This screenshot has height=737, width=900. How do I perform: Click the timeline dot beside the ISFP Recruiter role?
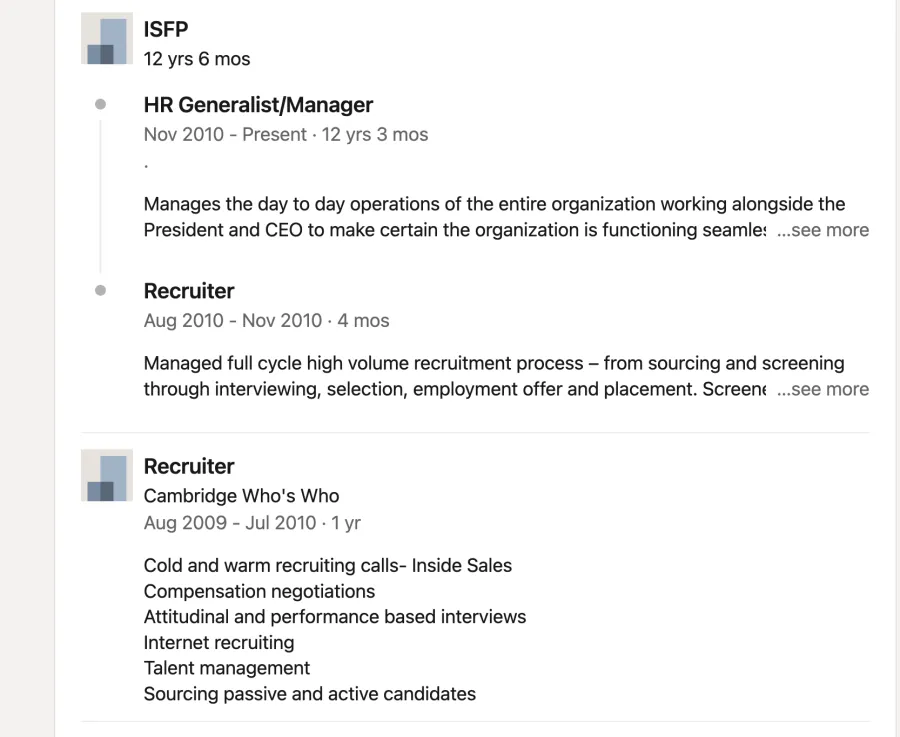click(x=100, y=290)
